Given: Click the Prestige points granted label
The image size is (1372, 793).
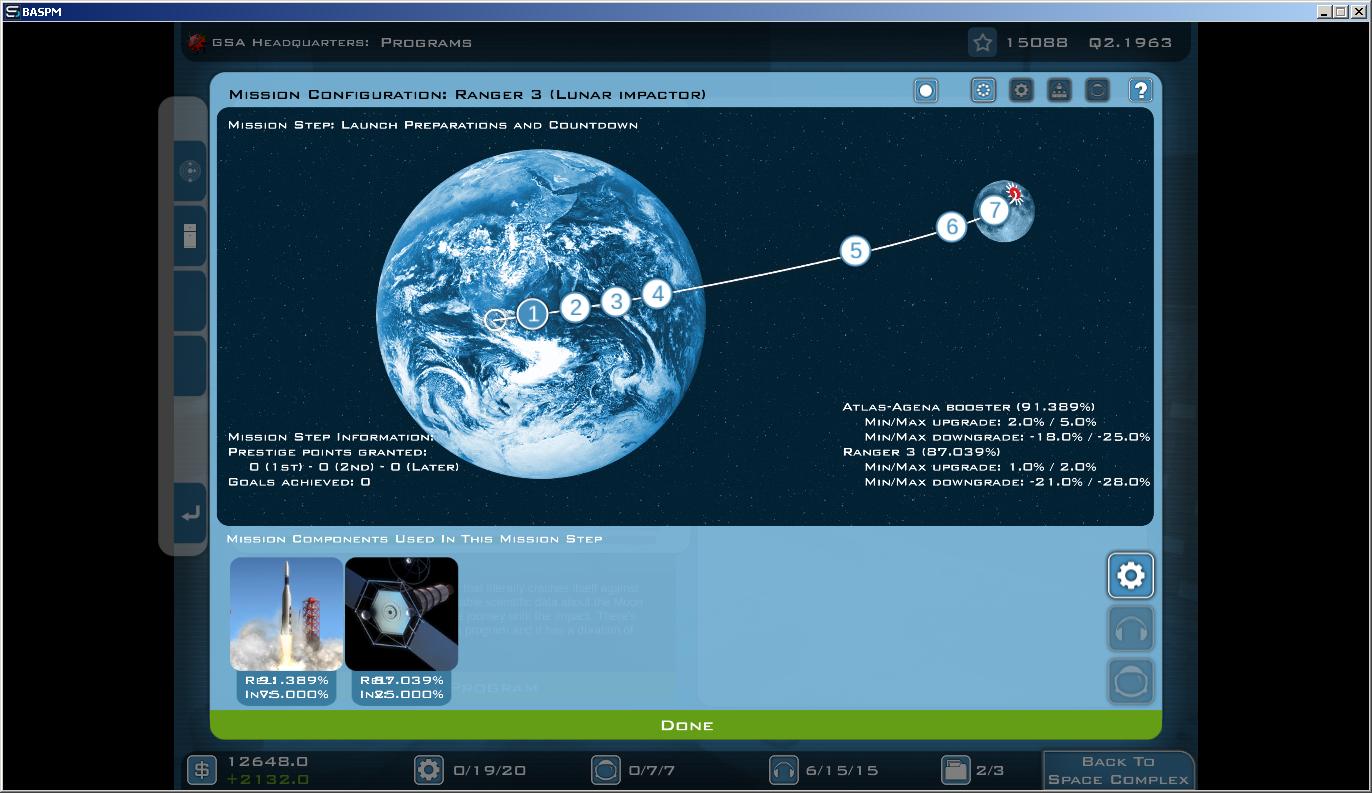Looking at the screenshot, I should (327, 452).
